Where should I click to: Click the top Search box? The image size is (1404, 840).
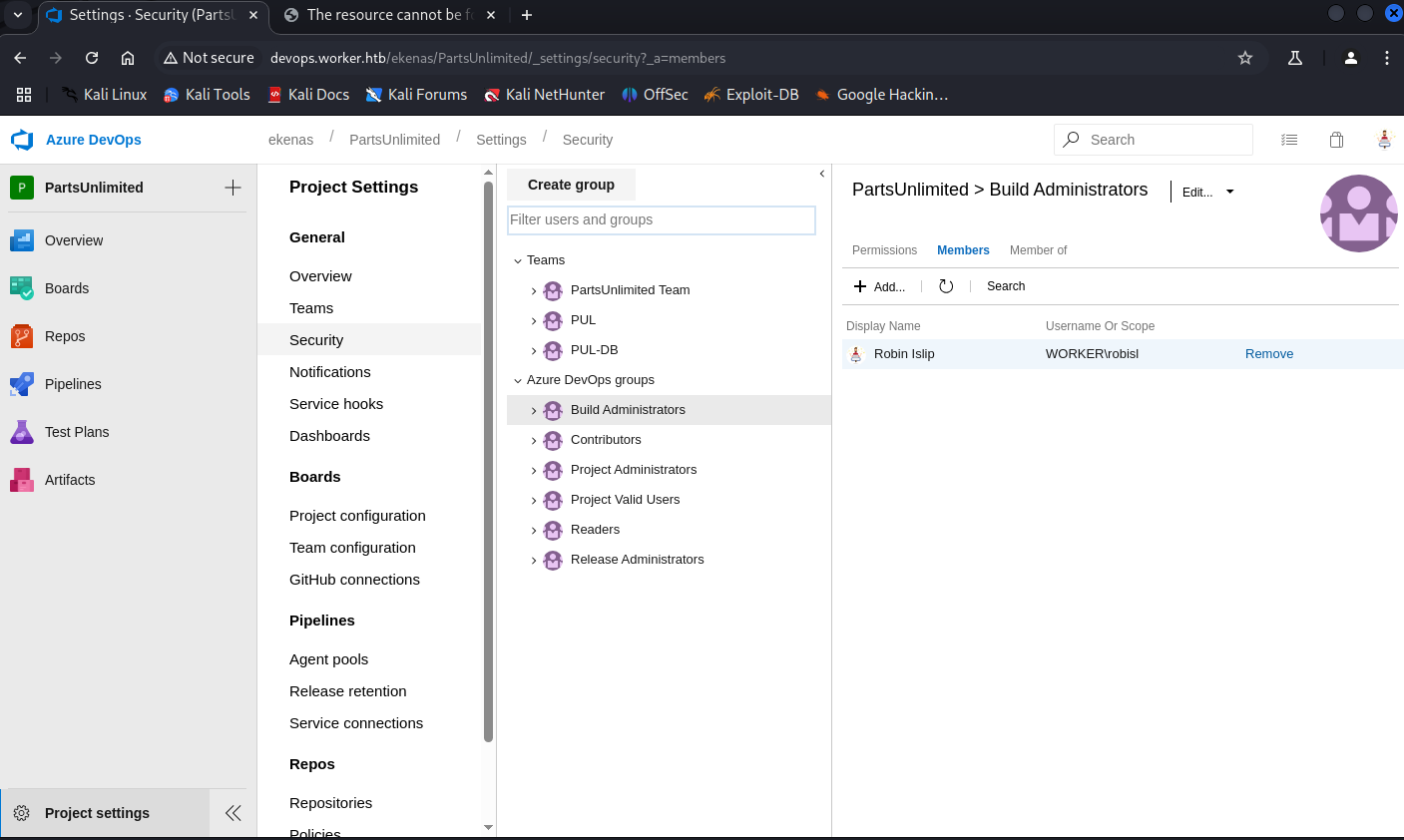click(x=1154, y=140)
